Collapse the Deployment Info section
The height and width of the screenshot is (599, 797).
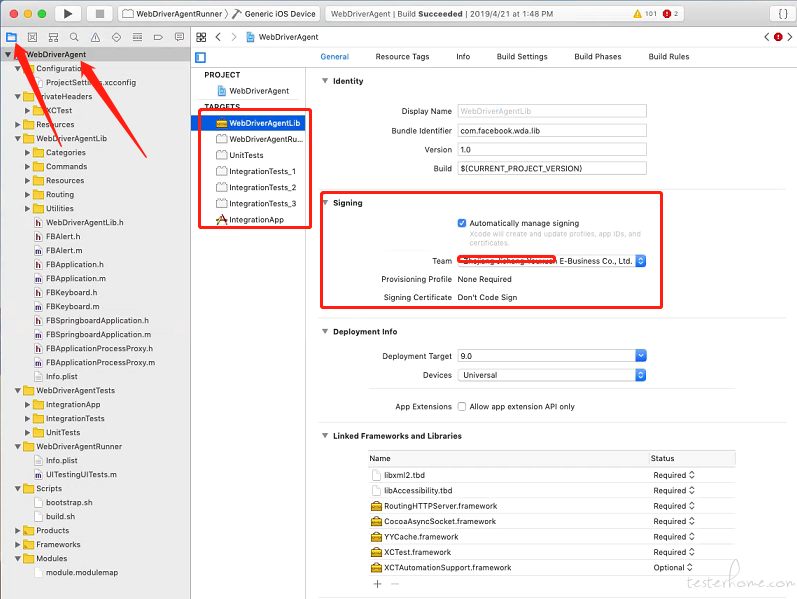pos(325,332)
